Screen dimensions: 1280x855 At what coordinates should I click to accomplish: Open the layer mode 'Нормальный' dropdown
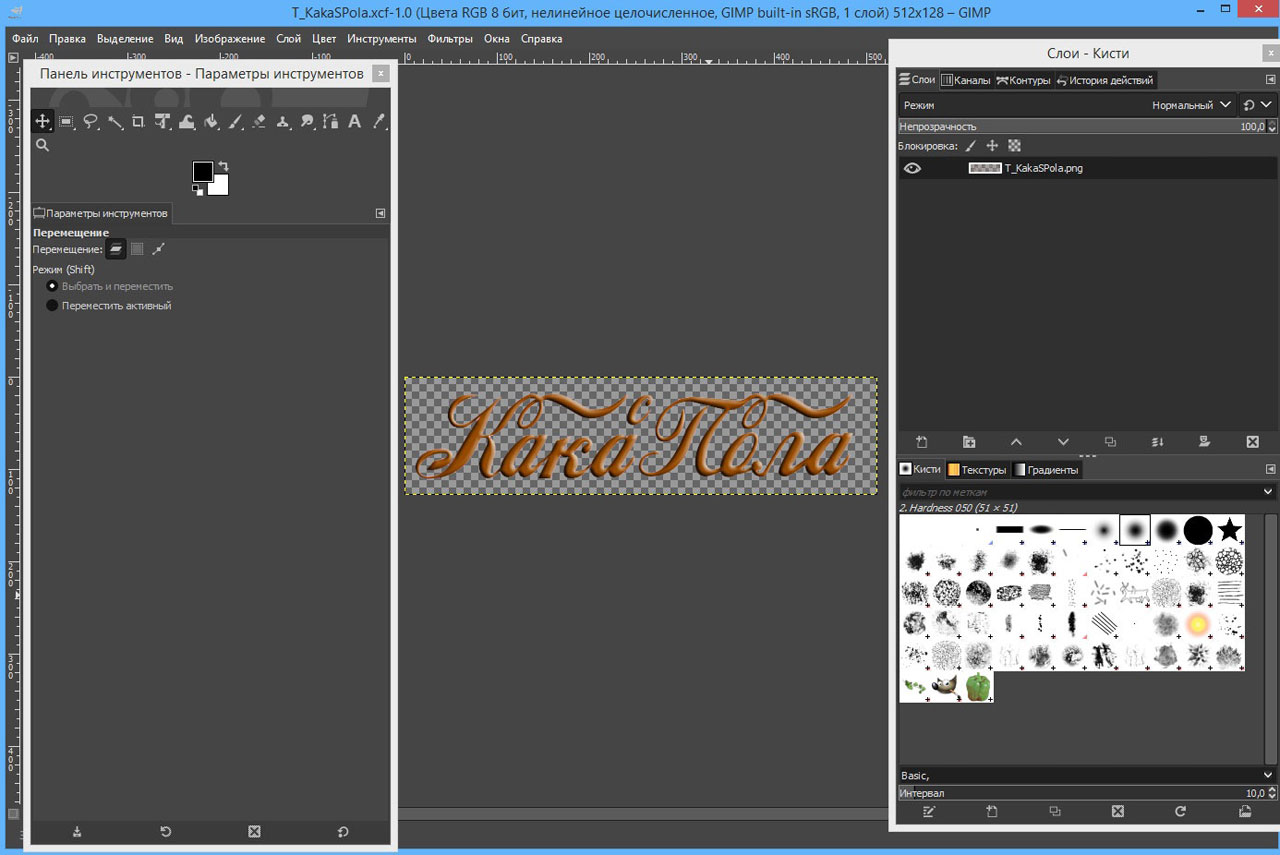[x=1194, y=105]
